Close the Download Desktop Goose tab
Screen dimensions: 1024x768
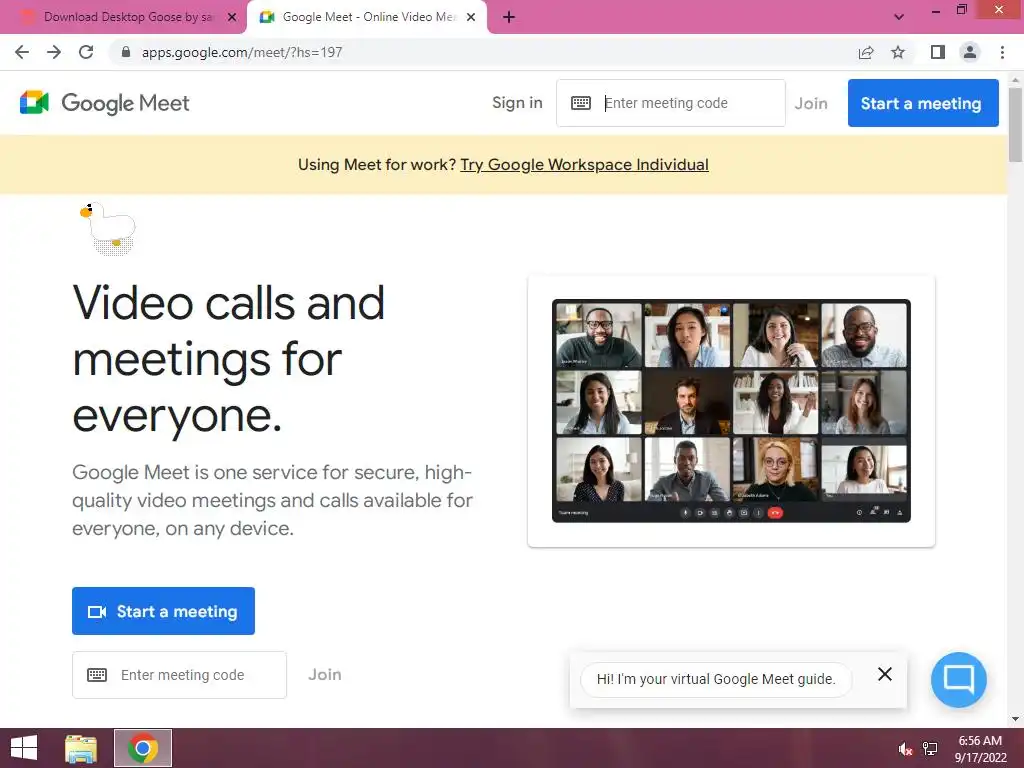tap(232, 17)
